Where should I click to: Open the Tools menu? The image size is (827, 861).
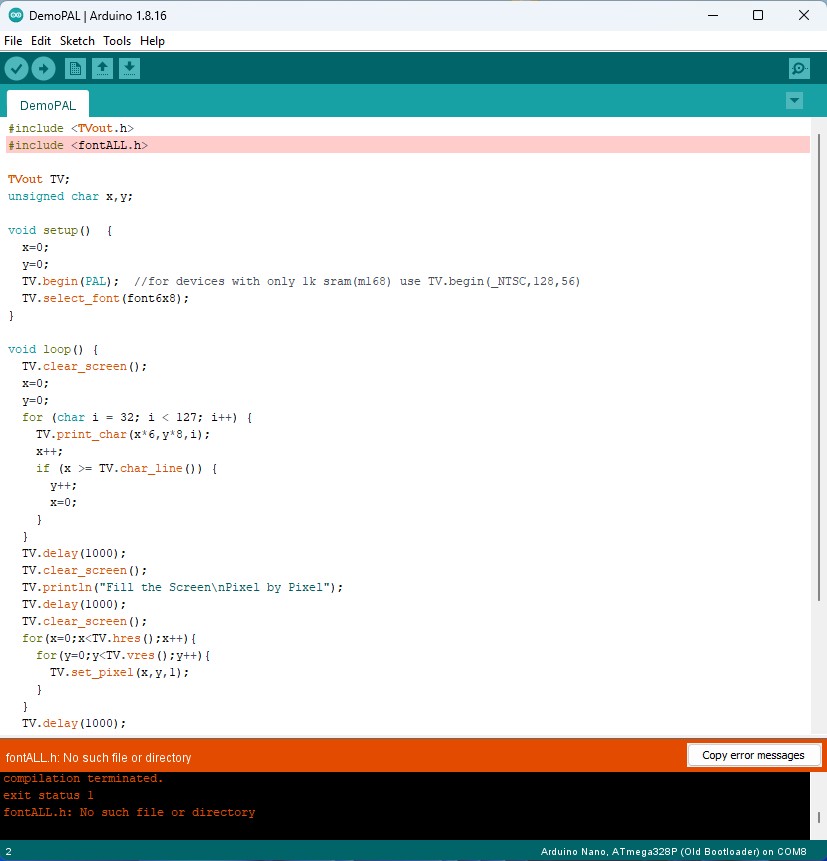click(117, 41)
